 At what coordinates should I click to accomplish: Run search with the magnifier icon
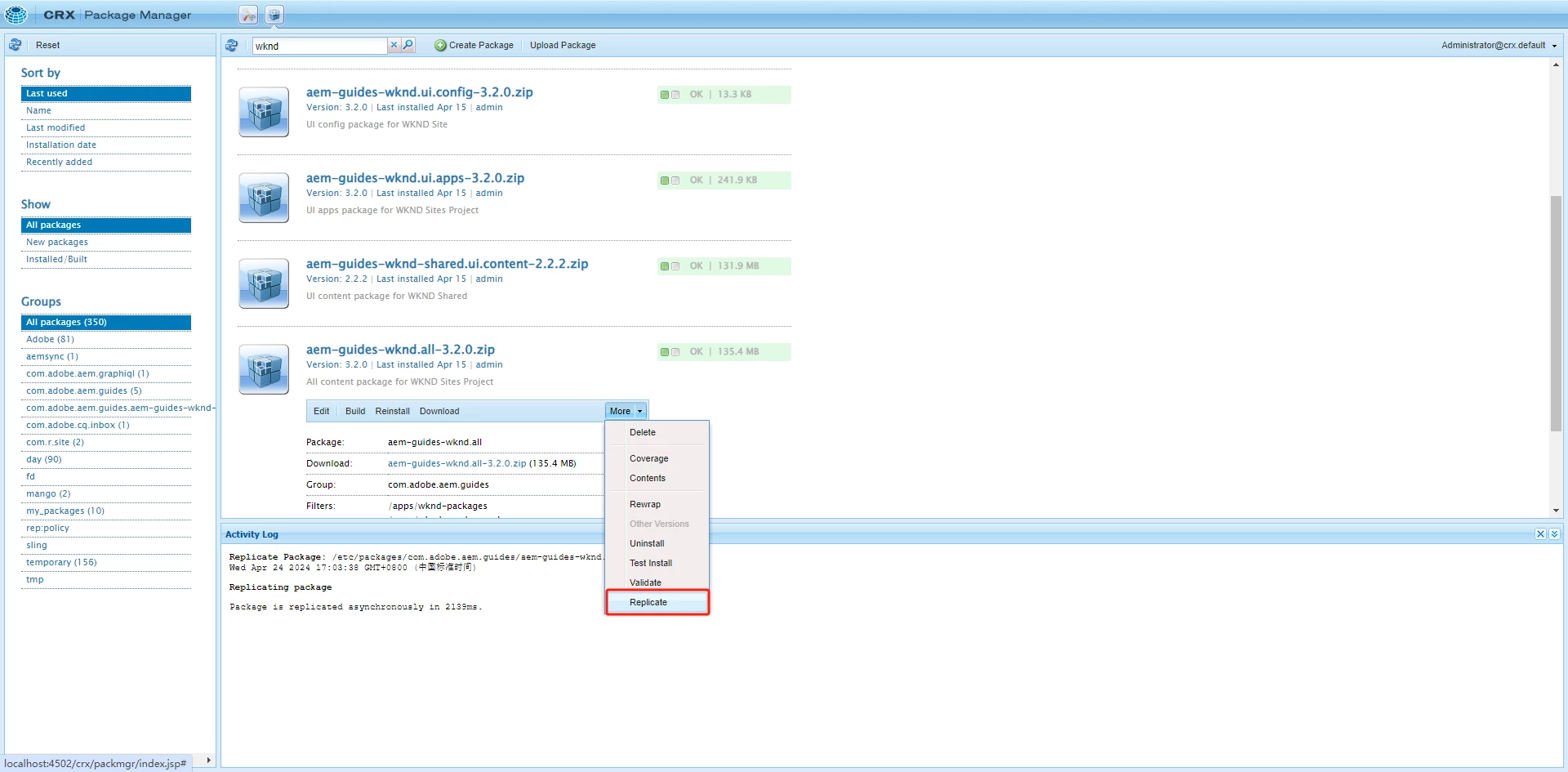click(408, 45)
